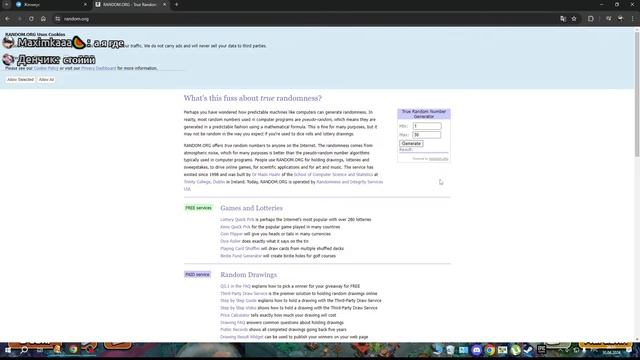
Task: Open the Price Calculator link
Action: 235,316
